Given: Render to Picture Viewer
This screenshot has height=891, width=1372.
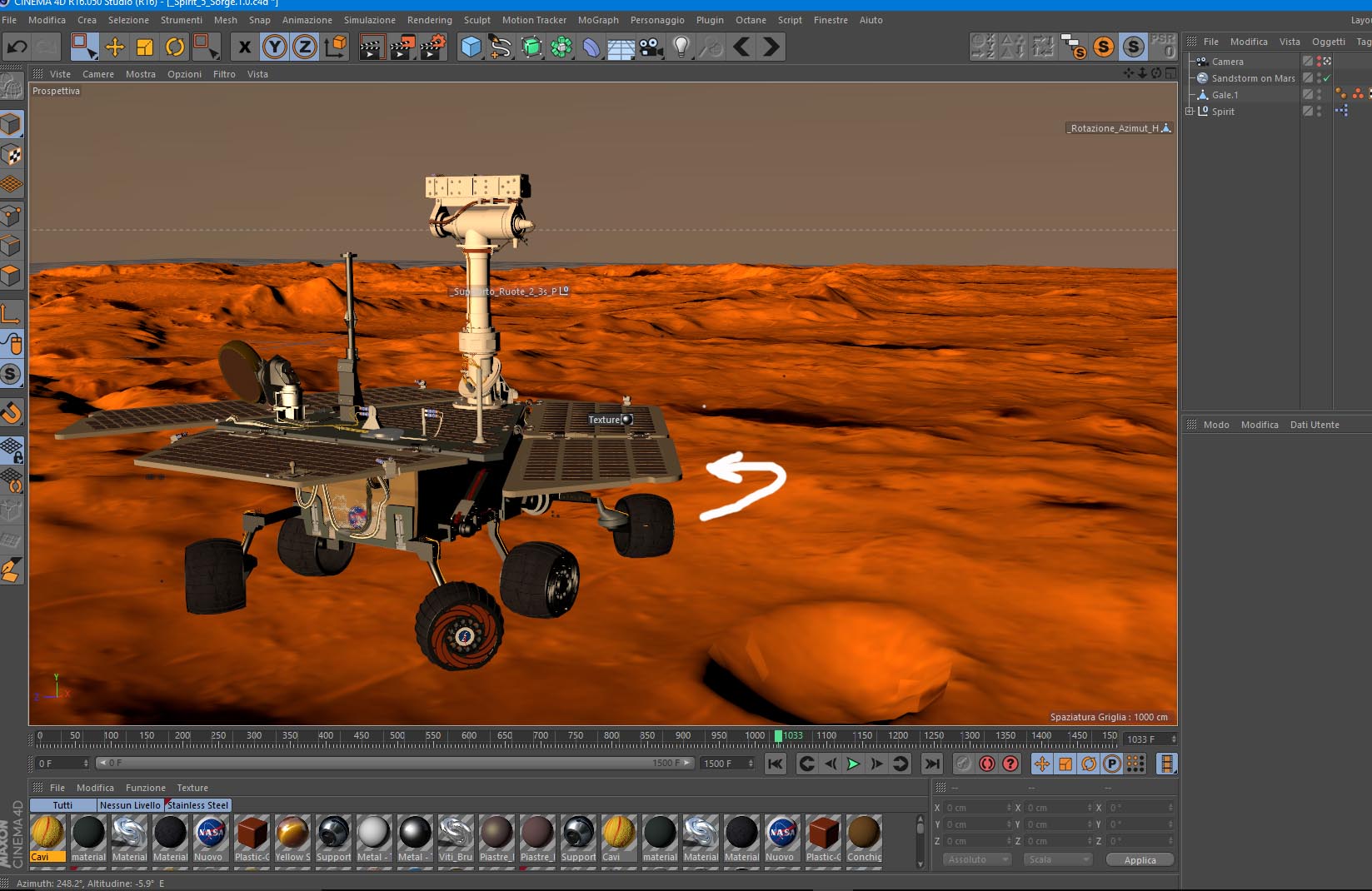Looking at the screenshot, I should coord(402,47).
